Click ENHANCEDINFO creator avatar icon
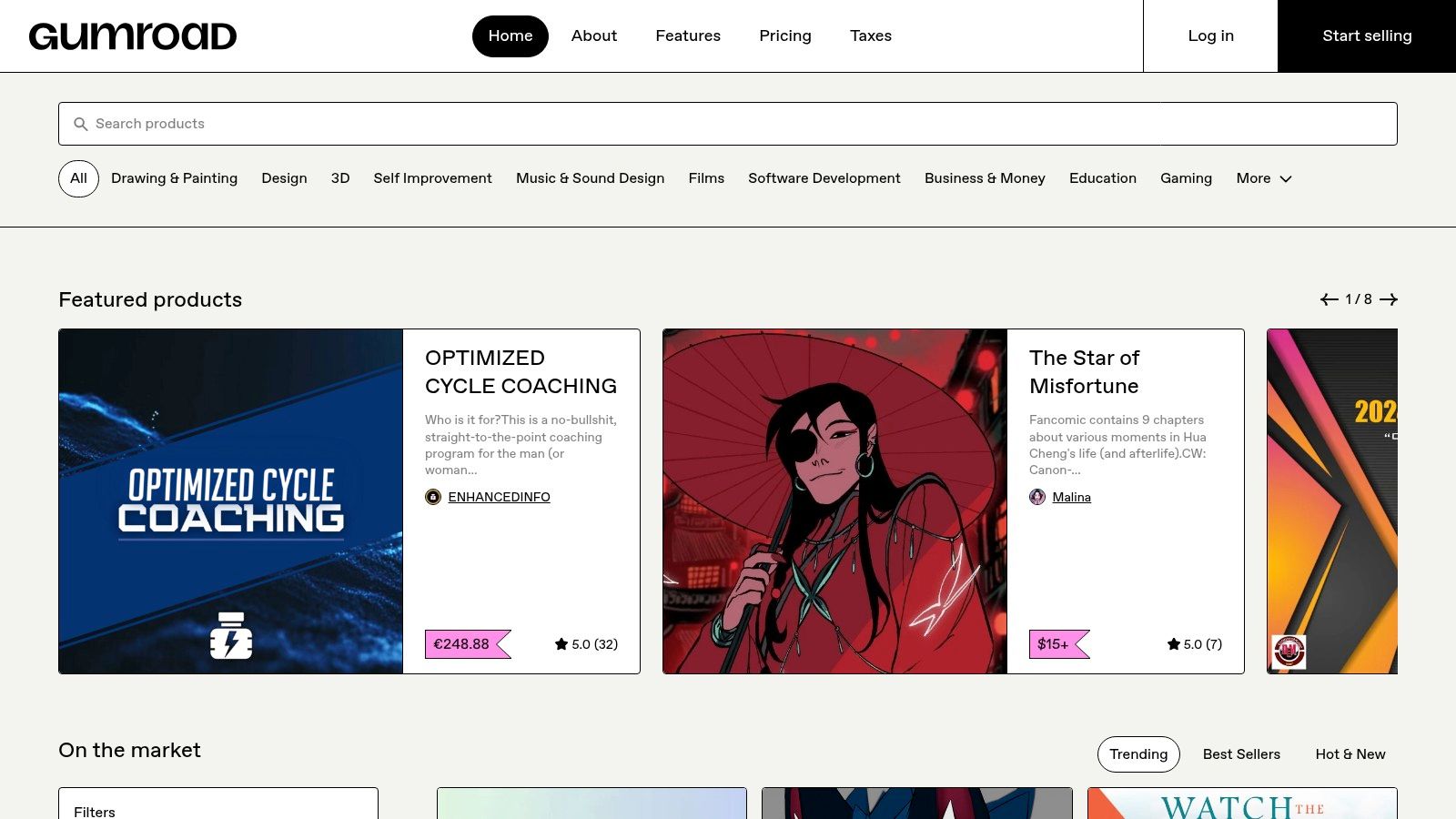 coord(433,497)
